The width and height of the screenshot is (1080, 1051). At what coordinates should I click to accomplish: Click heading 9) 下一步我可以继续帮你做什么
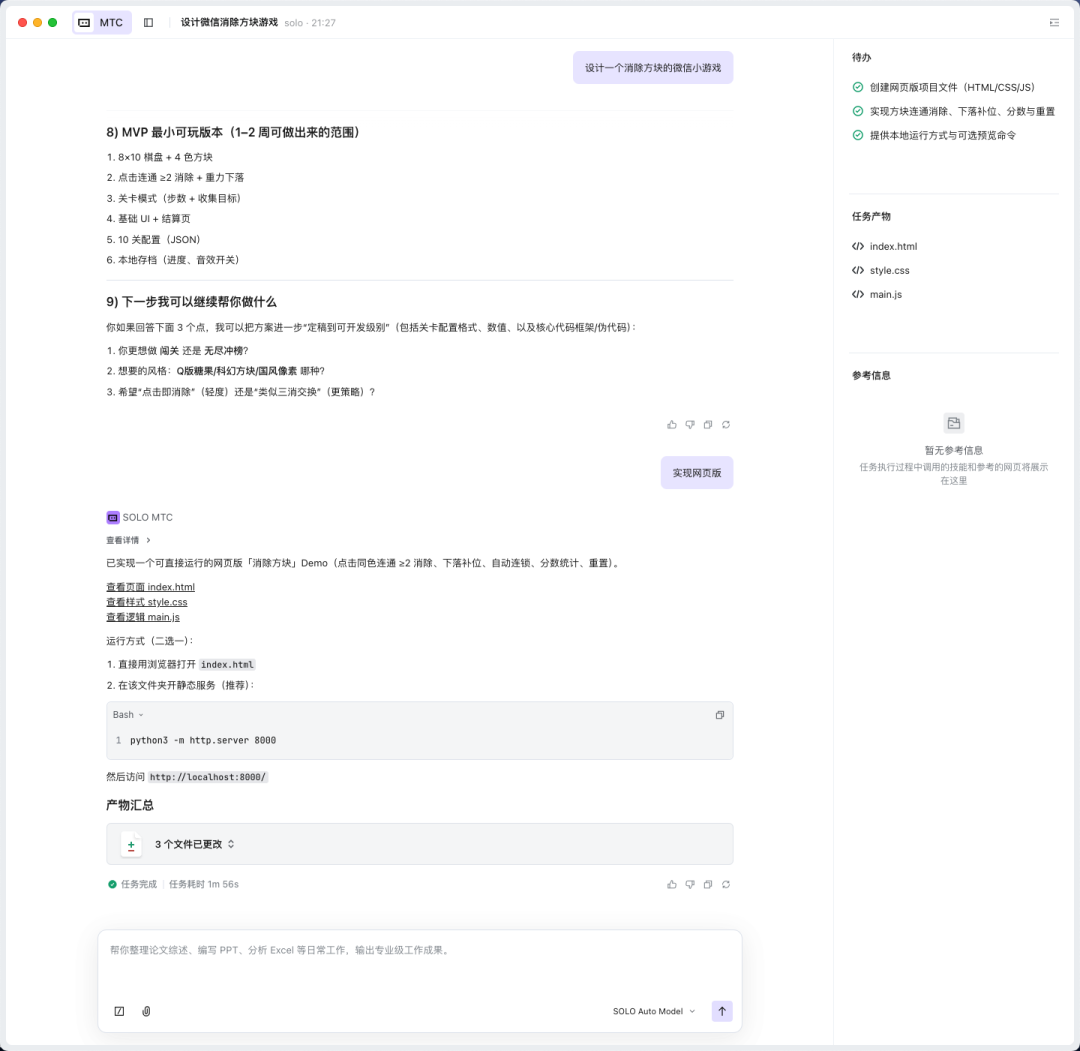pyautogui.click(x=191, y=302)
